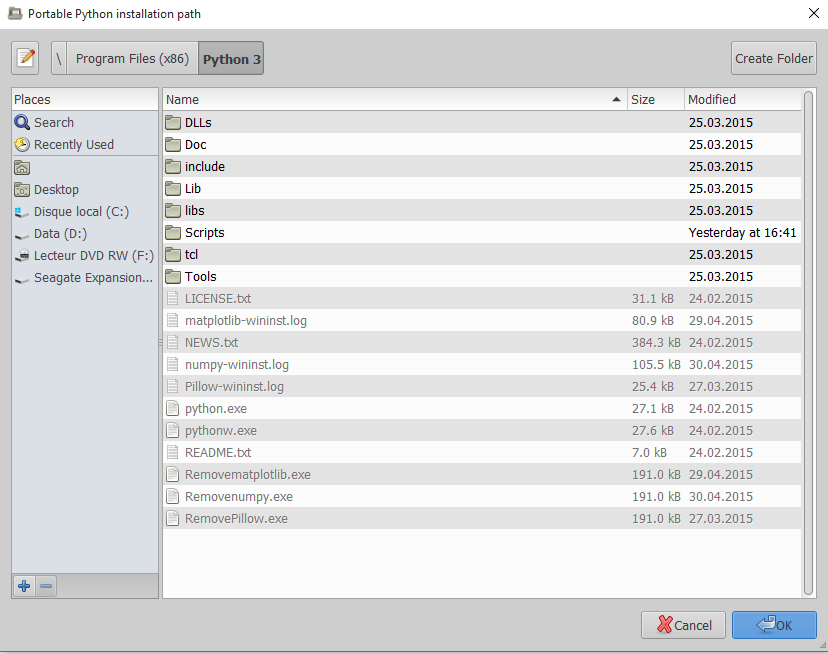Viewport: 828px width, 654px height.
Task: Click the Search magnifier icon in Places
Action: [x=22, y=123]
